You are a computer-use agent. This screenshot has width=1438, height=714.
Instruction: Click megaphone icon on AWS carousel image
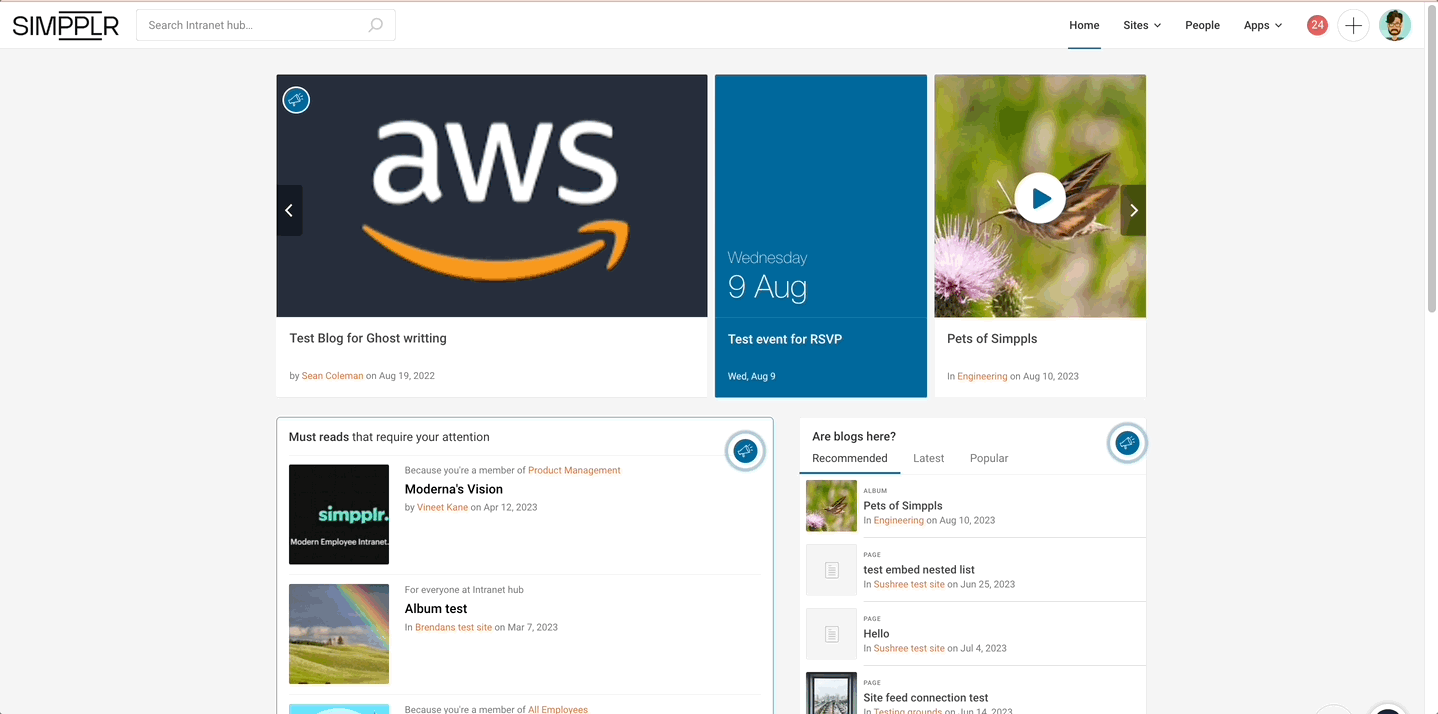296,100
